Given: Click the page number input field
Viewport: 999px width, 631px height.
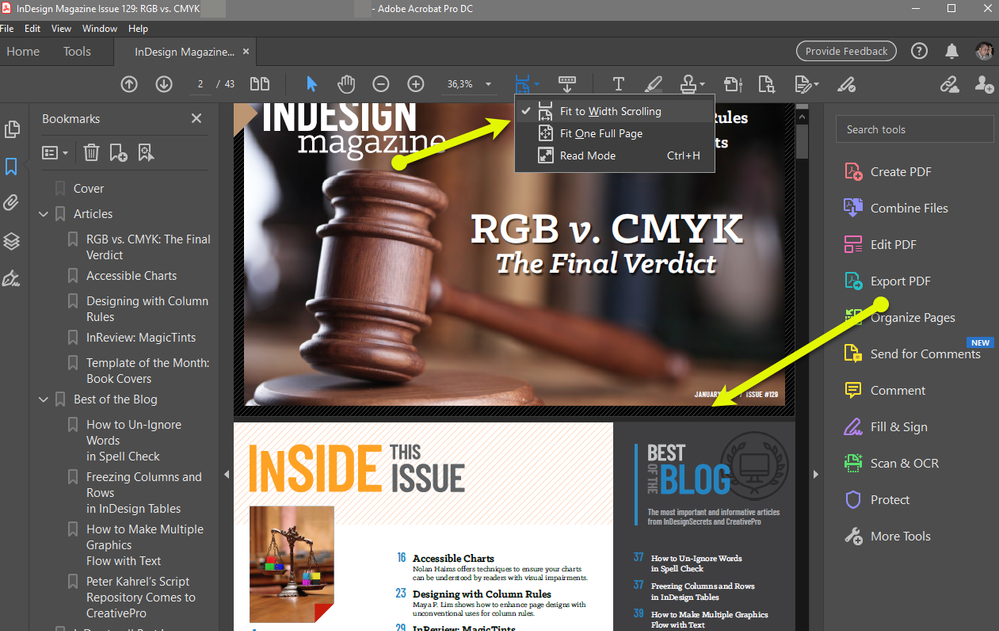Looking at the screenshot, I should pyautogui.click(x=200, y=84).
